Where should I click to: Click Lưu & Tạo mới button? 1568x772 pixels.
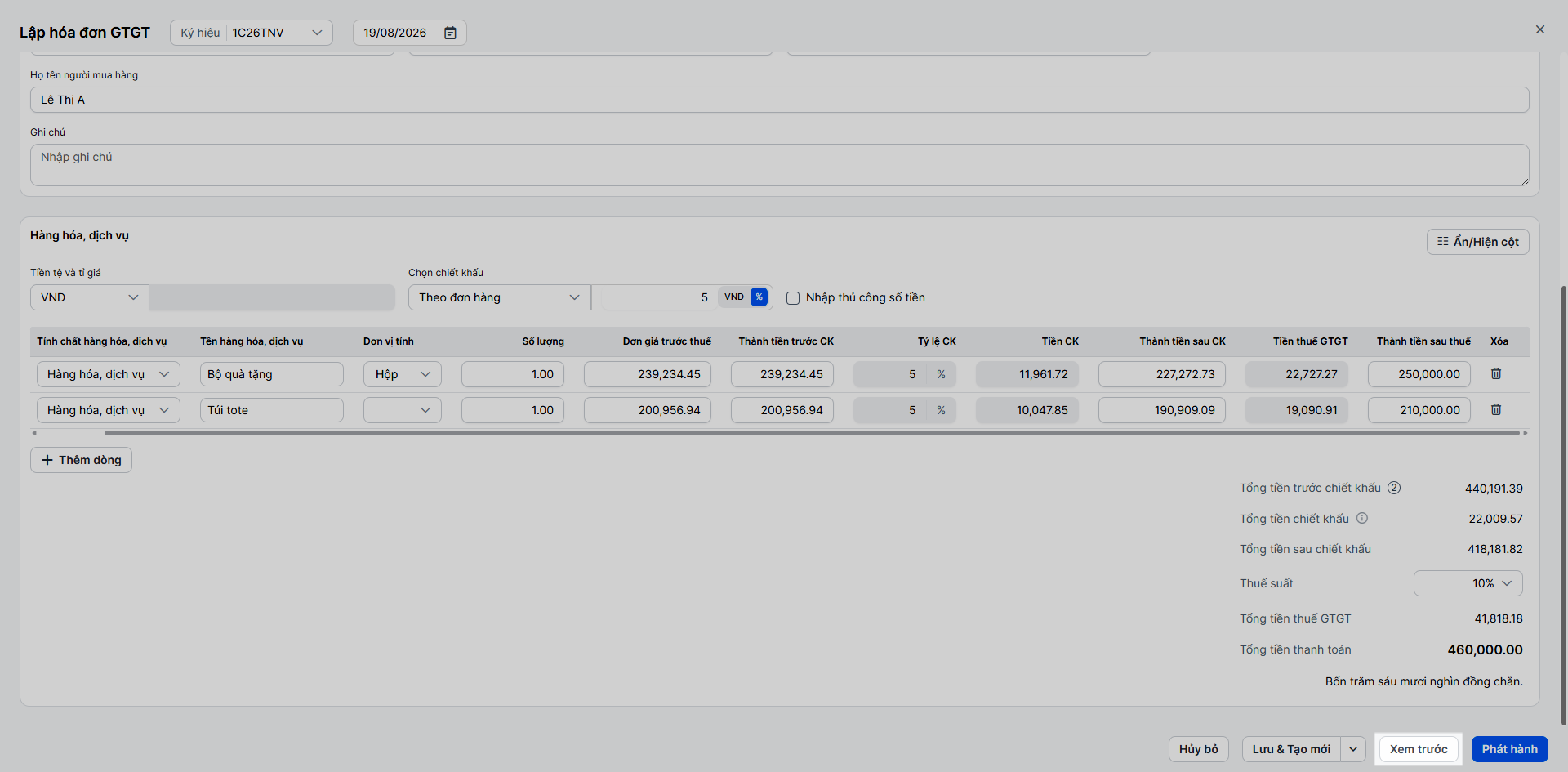(1291, 749)
